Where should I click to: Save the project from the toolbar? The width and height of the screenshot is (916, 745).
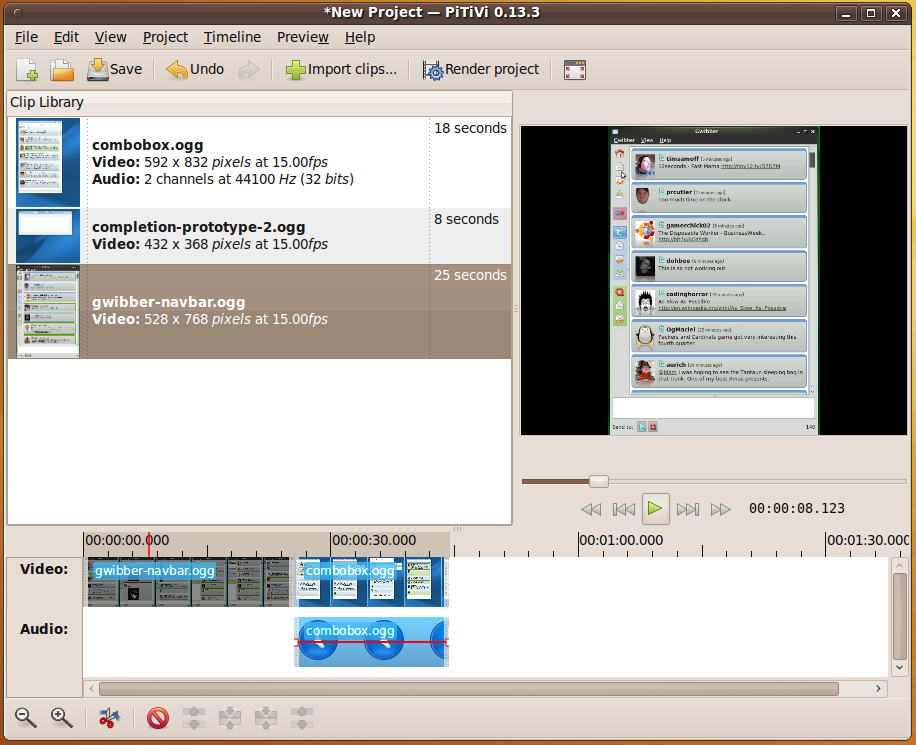(x=114, y=70)
